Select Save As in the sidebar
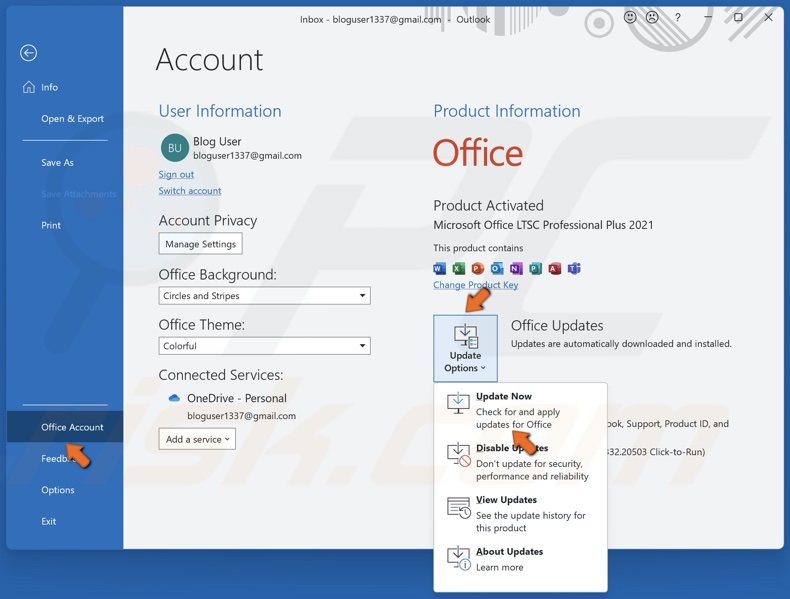The height and width of the screenshot is (599, 790). coord(57,163)
